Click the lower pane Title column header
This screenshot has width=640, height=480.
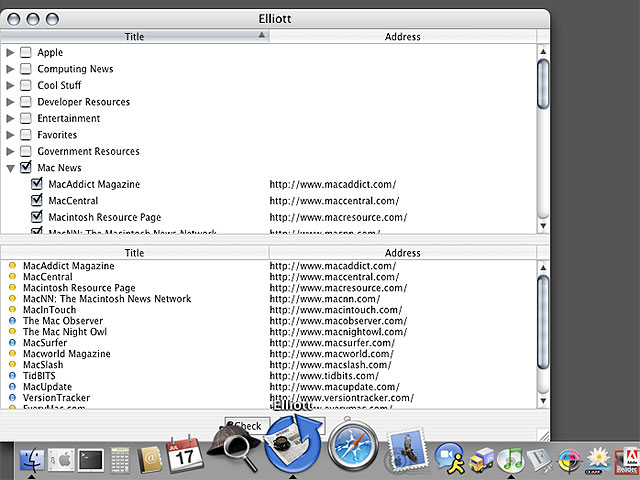134,253
